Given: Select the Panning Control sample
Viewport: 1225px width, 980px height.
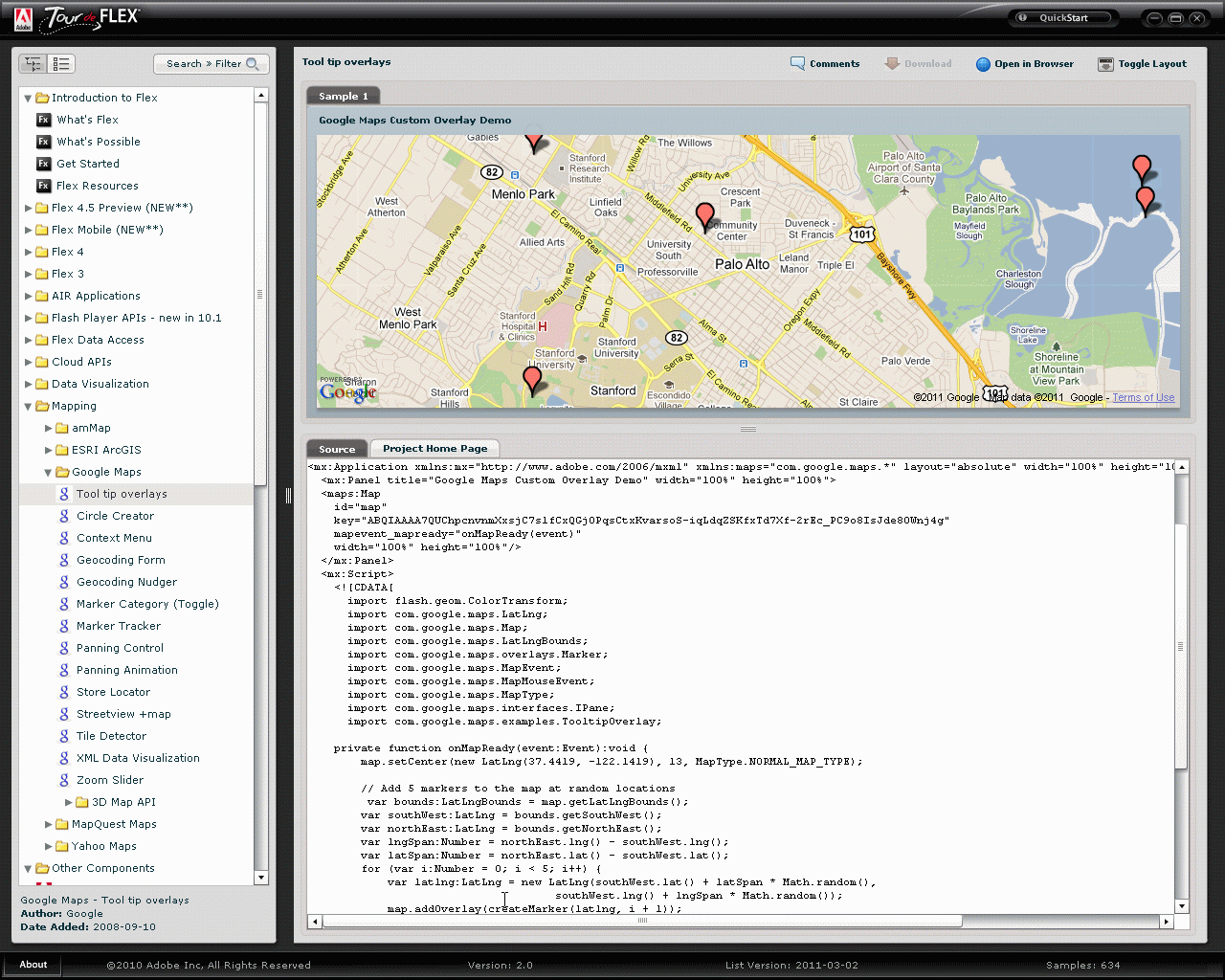Looking at the screenshot, I should (x=120, y=648).
